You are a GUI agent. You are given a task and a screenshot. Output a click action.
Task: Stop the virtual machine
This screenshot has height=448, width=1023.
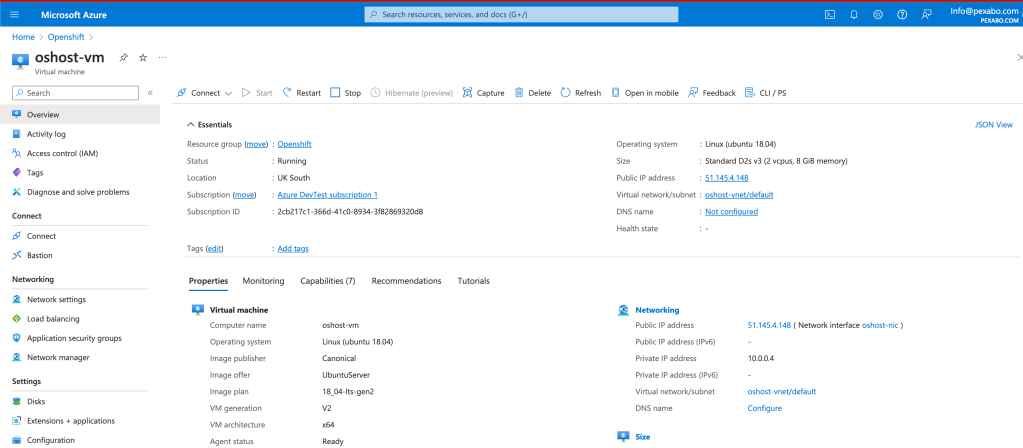345,93
